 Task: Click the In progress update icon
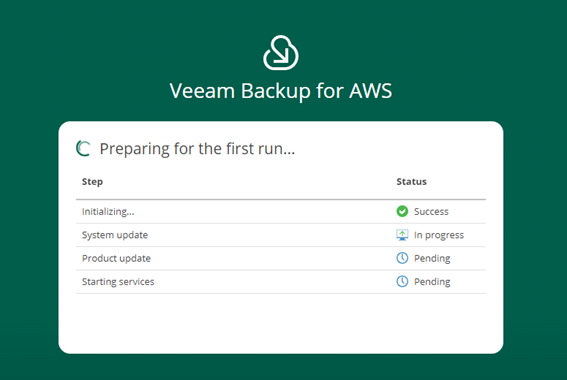click(x=402, y=235)
